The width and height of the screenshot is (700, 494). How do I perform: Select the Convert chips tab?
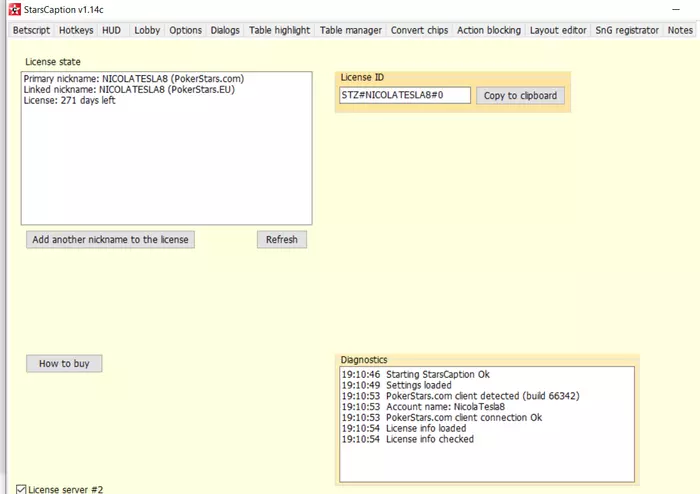[419, 30]
